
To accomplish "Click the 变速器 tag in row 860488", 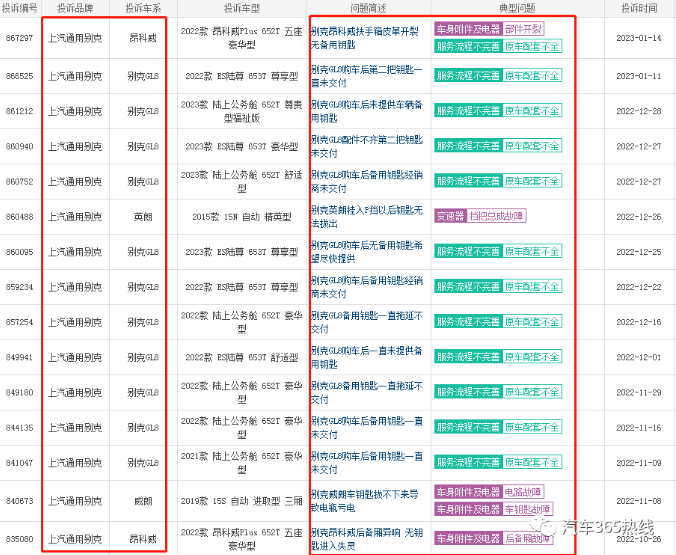I will pyautogui.click(x=451, y=216).
